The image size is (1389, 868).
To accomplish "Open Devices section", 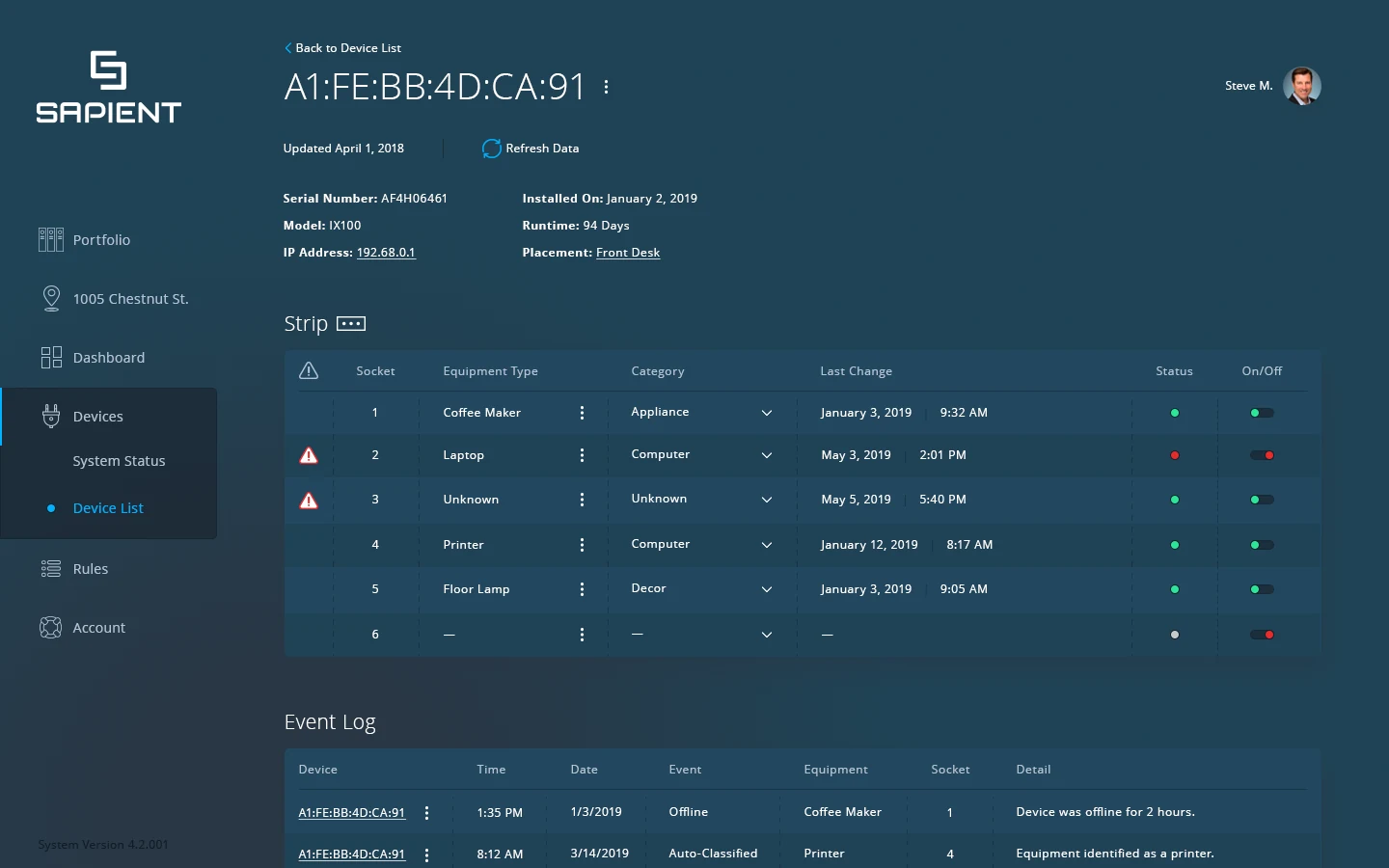I will [x=98, y=417].
